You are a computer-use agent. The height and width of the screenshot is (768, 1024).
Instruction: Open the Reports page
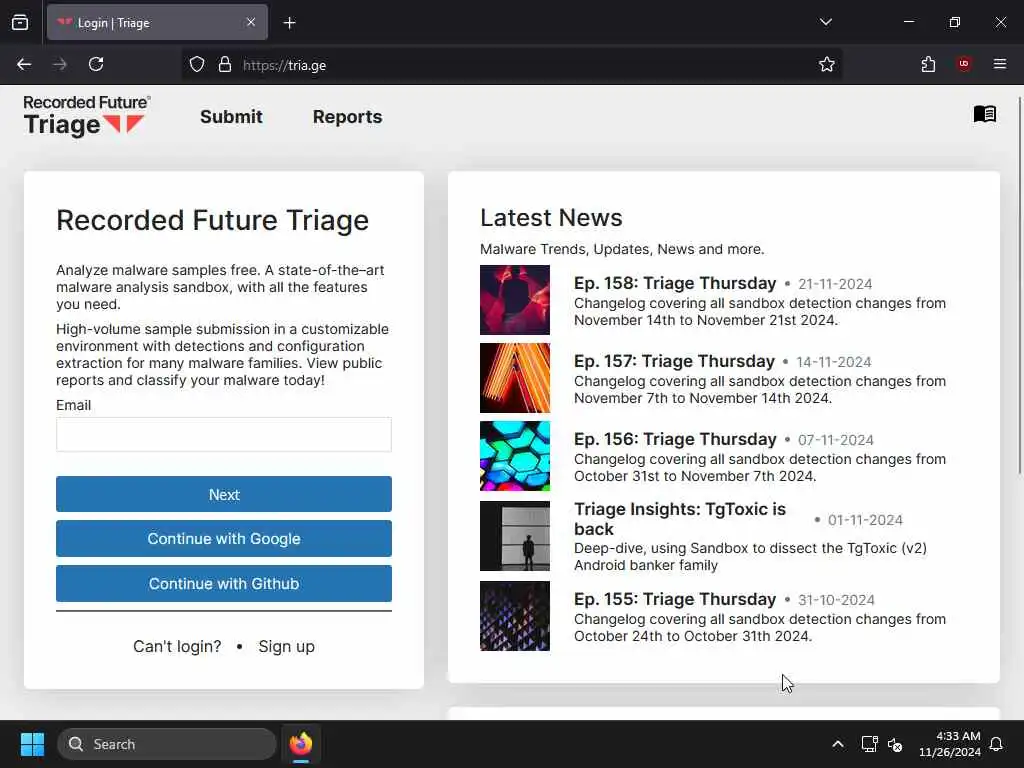click(x=347, y=117)
